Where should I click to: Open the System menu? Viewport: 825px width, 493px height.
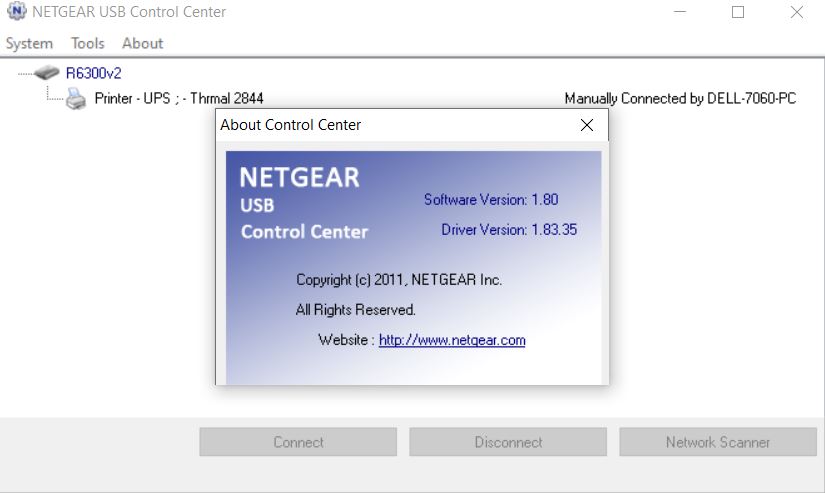(x=29, y=43)
